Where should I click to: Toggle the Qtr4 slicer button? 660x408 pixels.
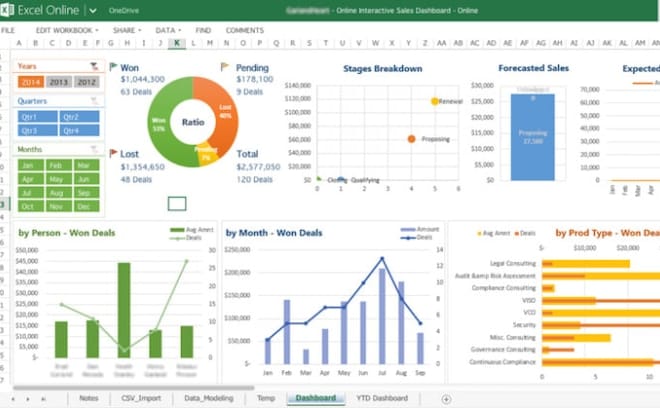[x=80, y=131]
